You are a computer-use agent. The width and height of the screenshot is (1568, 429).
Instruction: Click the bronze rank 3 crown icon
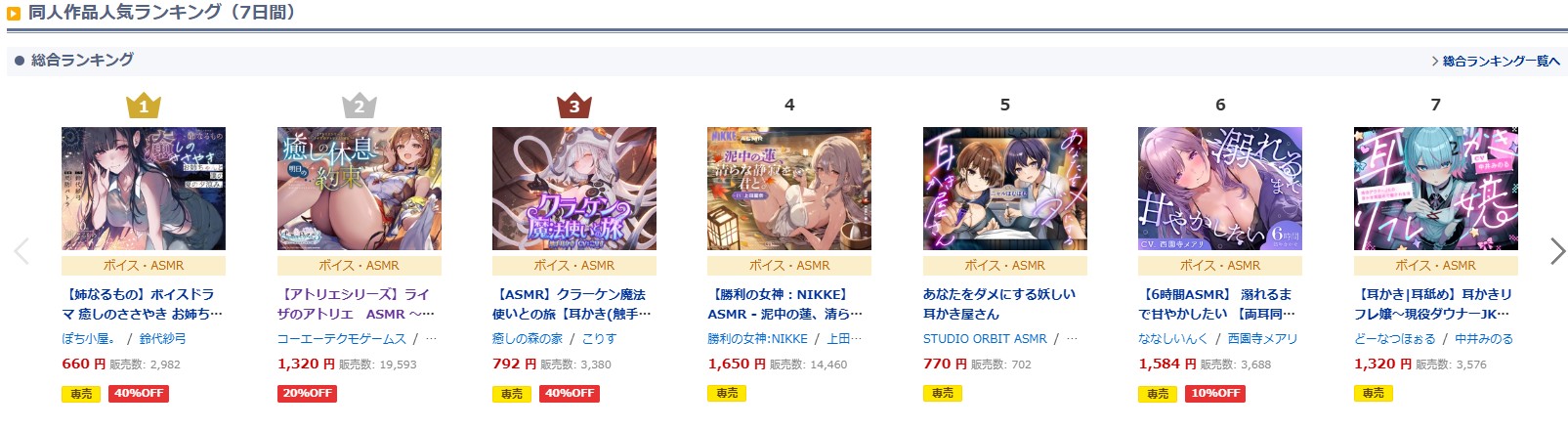coord(574,105)
